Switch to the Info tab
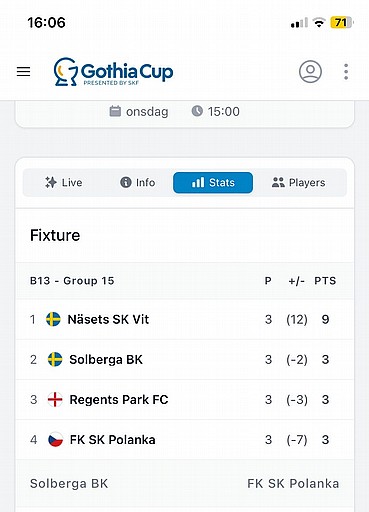Image resolution: width=369 pixels, height=512 pixels. (x=137, y=182)
